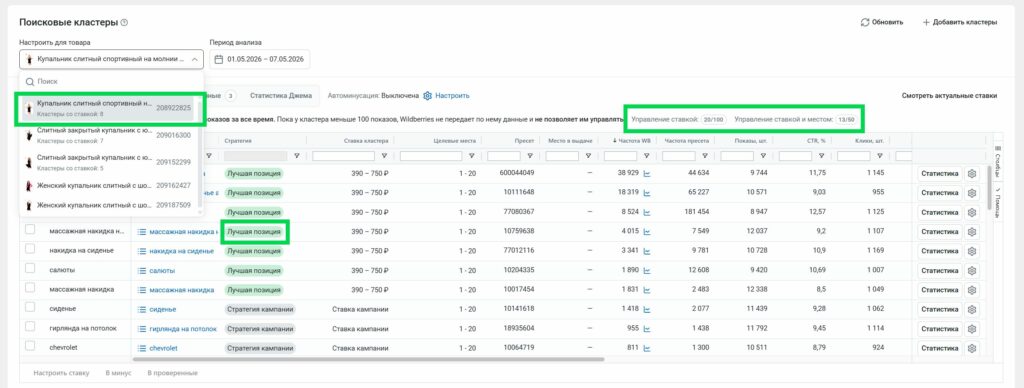Tick the chevrolet row checkbox

(x=29, y=347)
